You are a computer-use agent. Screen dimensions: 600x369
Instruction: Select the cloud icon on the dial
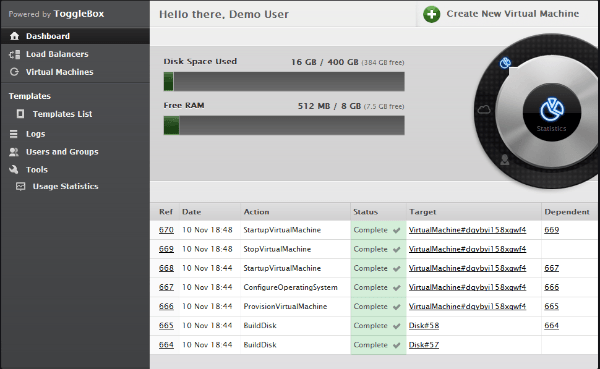pos(484,110)
